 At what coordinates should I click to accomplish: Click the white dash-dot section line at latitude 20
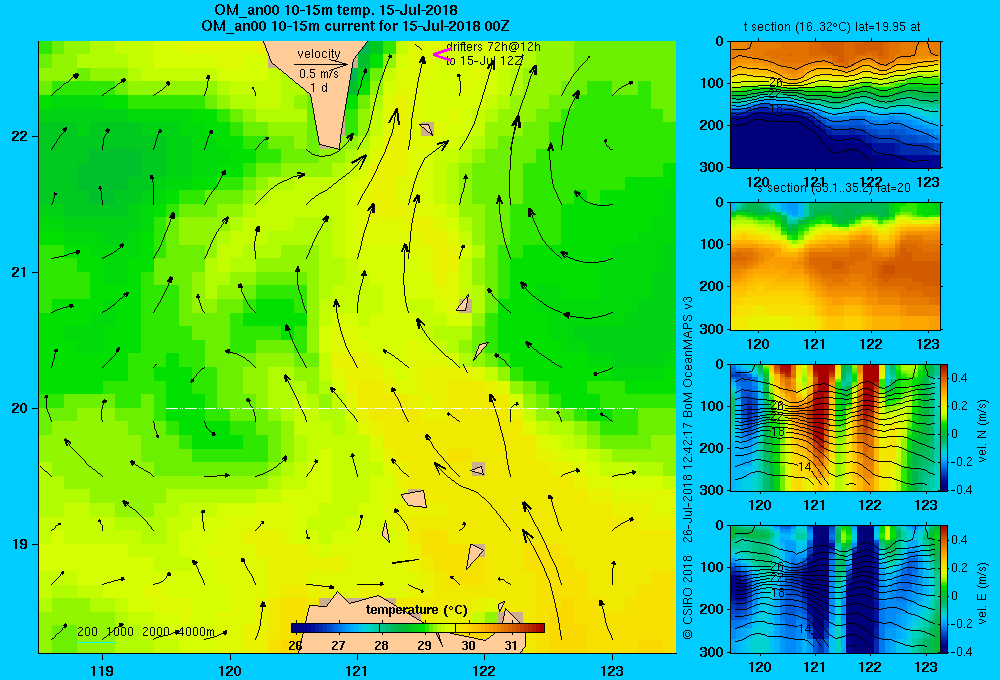tap(402, 408)
